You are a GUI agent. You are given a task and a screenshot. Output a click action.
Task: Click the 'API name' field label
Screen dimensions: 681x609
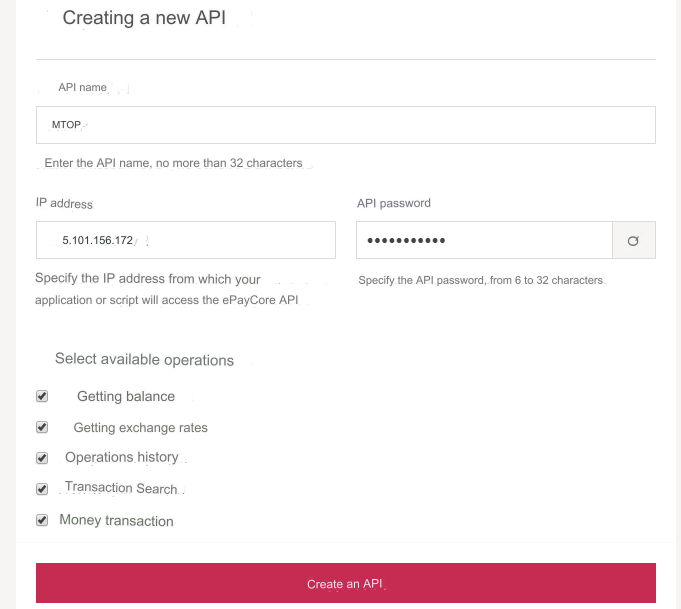(x=82, y=88)
